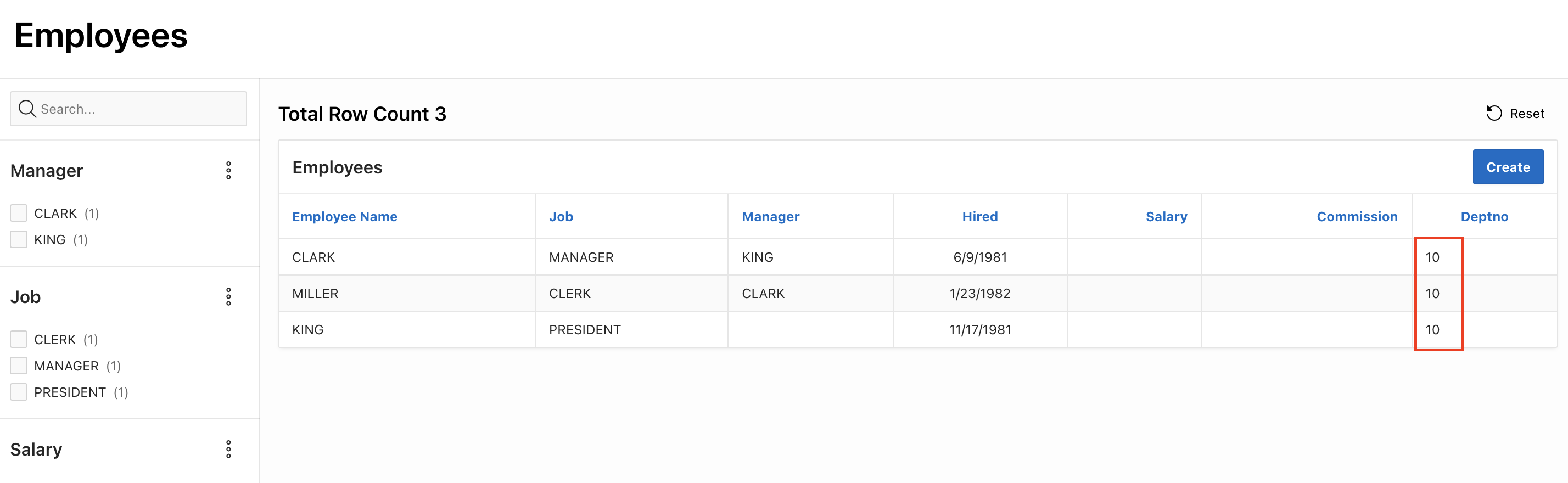Screen dimensions: 1568x483
Task: Sort by Job column header
Action: (561, 217)
